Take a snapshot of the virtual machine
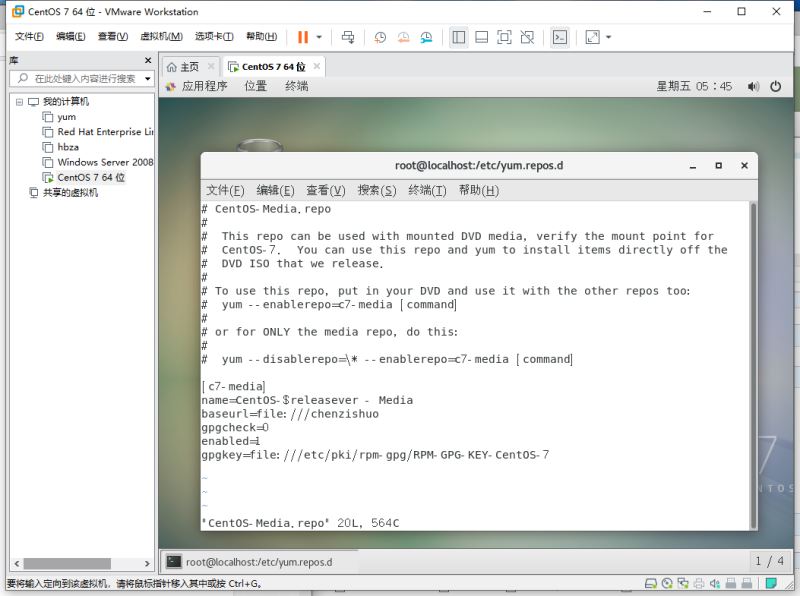Viewport: 800px width, 596px height. pyautogui.click(x=380, y=37)
